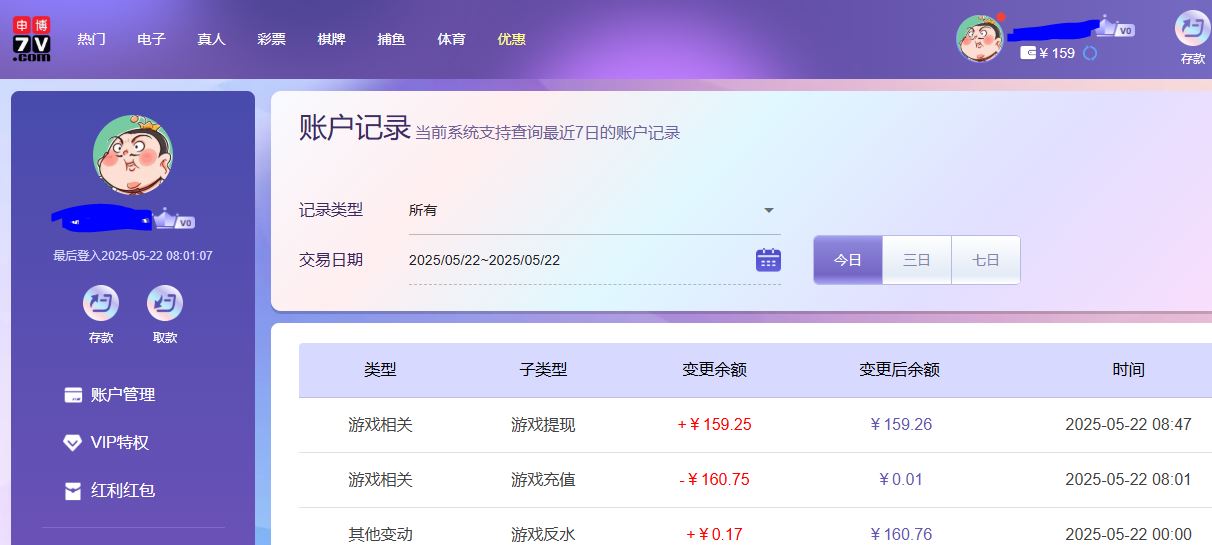Click the large sidebar profile avatar
Screen dimensions: 1212x545
[133, 155]
